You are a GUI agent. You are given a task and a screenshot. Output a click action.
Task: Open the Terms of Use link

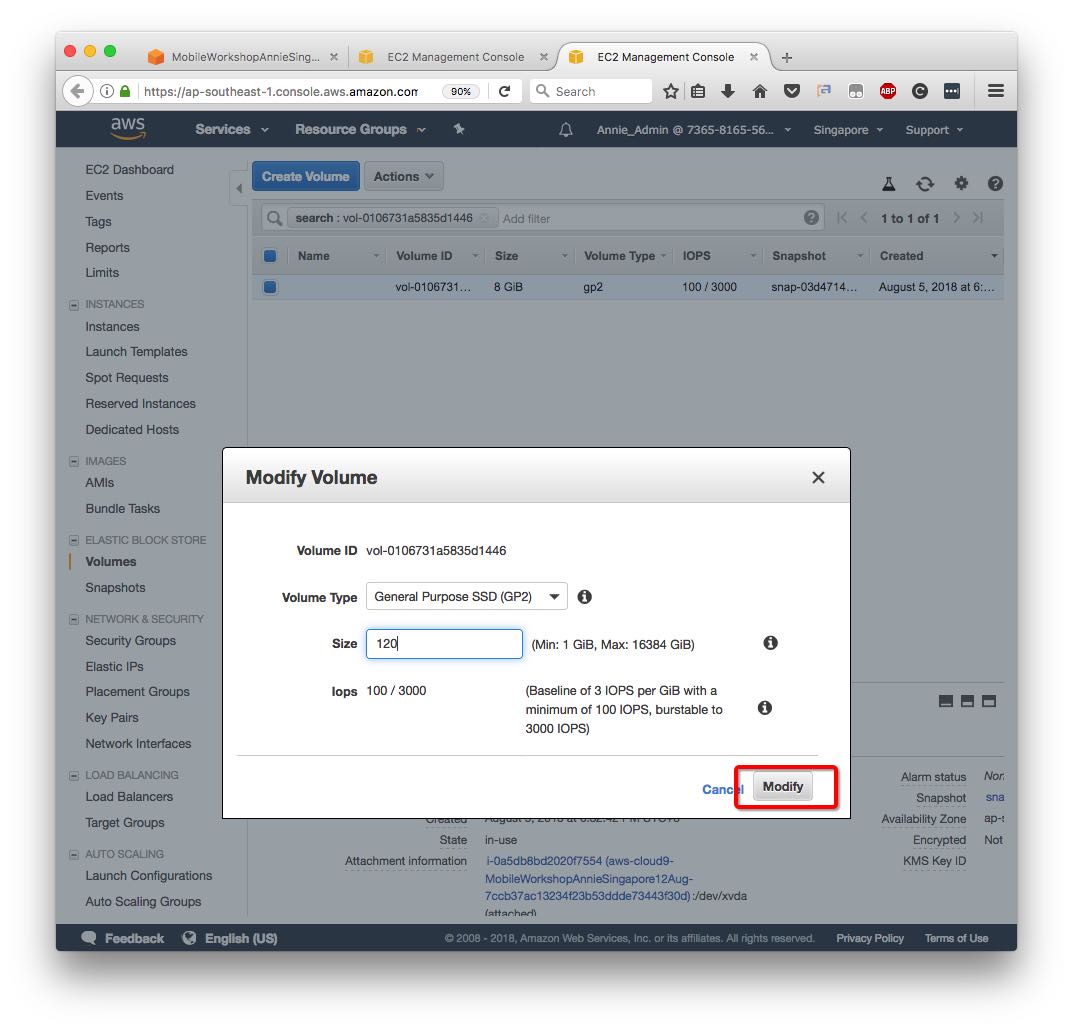[956, 938]
